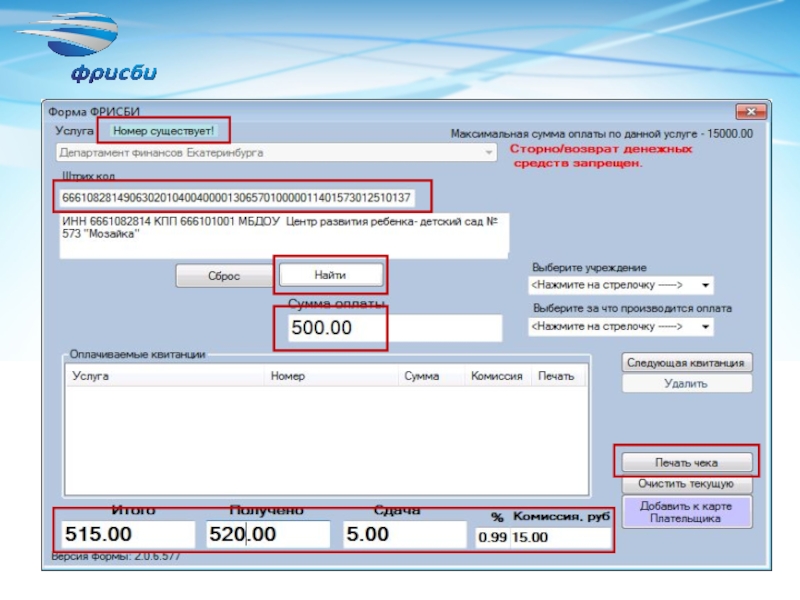Click Добавить к карте Плательщика button

tap(687, 512)
